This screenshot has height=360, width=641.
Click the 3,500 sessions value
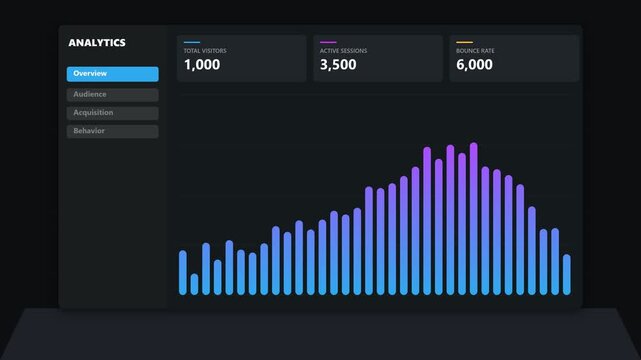pos(338,65)
